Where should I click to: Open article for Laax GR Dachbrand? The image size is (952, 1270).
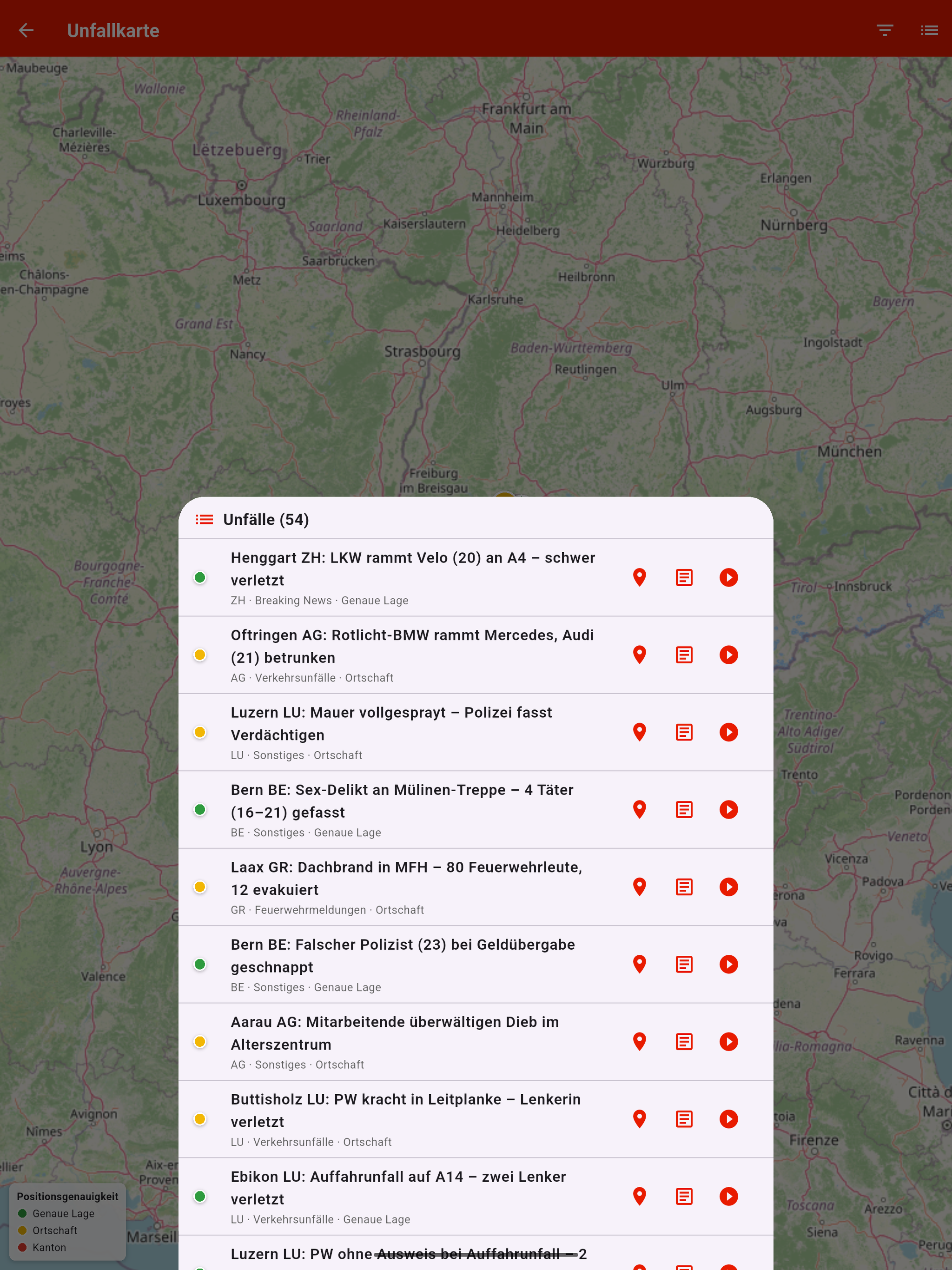pyautogui.click(x=684, y=887)
